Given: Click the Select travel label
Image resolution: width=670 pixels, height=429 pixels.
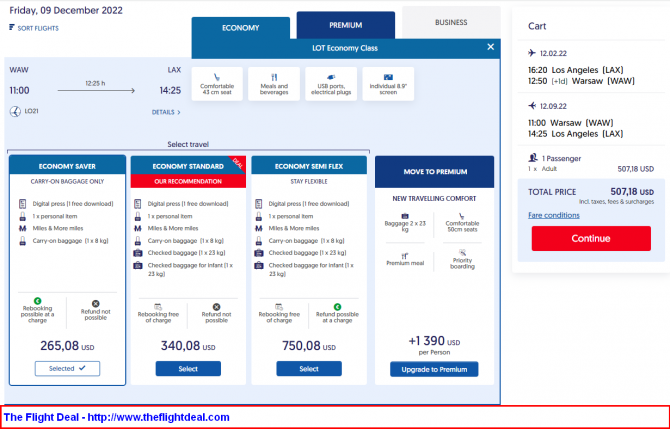Looking at the screenshot, I should (188, 144).
